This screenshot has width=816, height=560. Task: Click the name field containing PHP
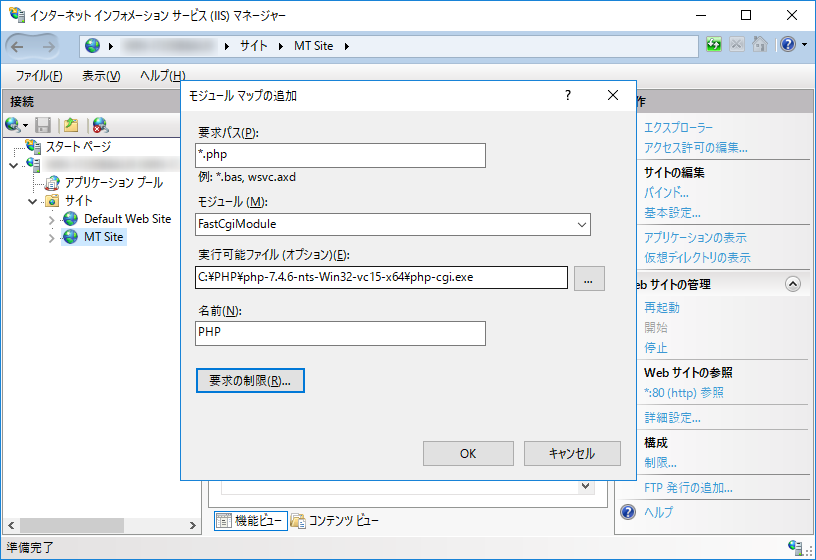340,333
